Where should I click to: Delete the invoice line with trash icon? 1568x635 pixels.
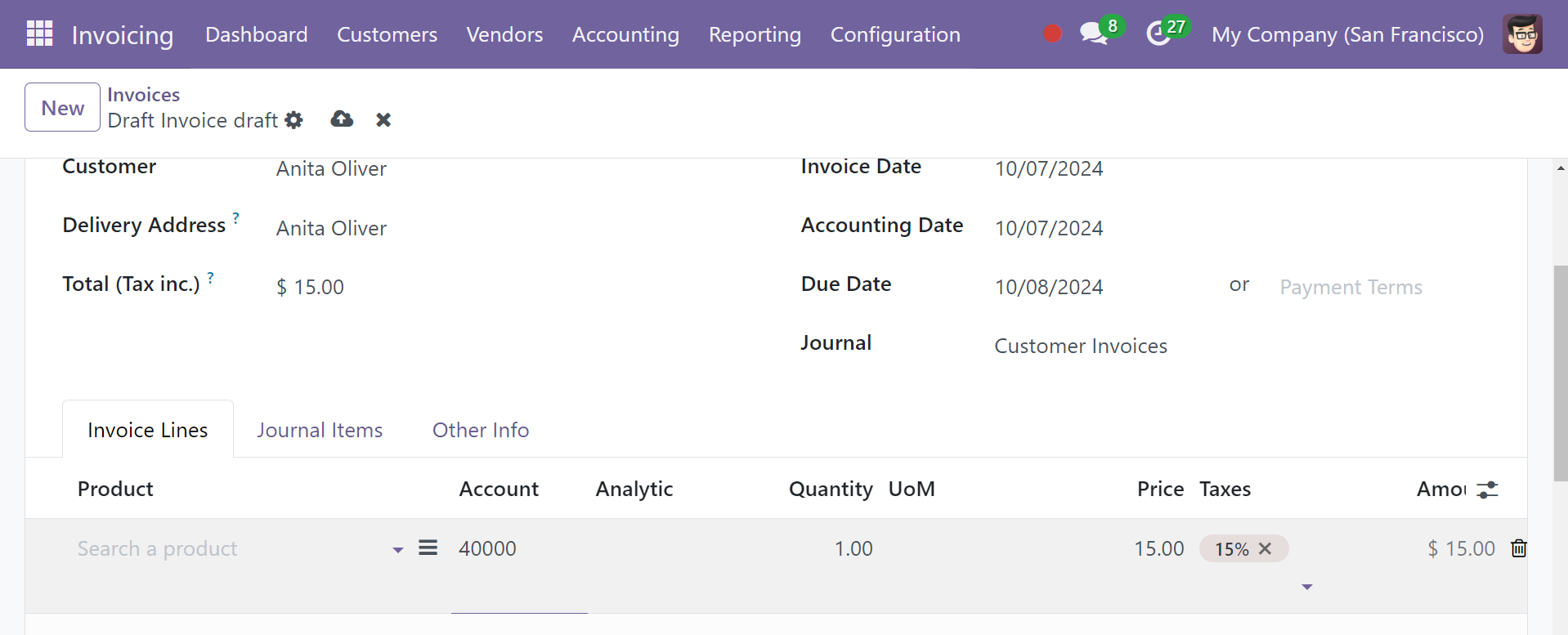[1518, 548]
